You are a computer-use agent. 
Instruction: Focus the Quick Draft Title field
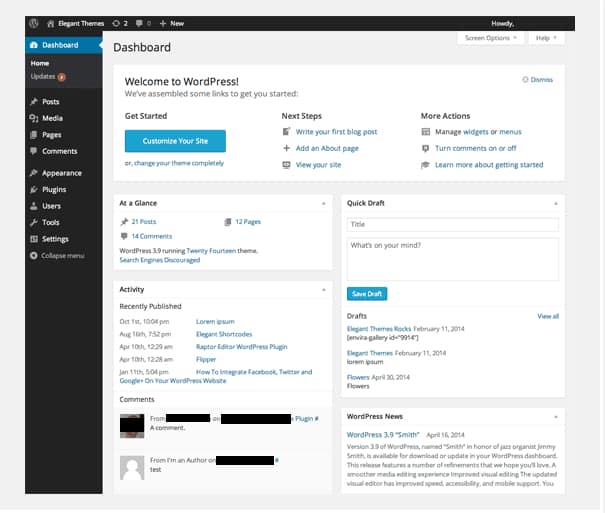pos(453,224)
